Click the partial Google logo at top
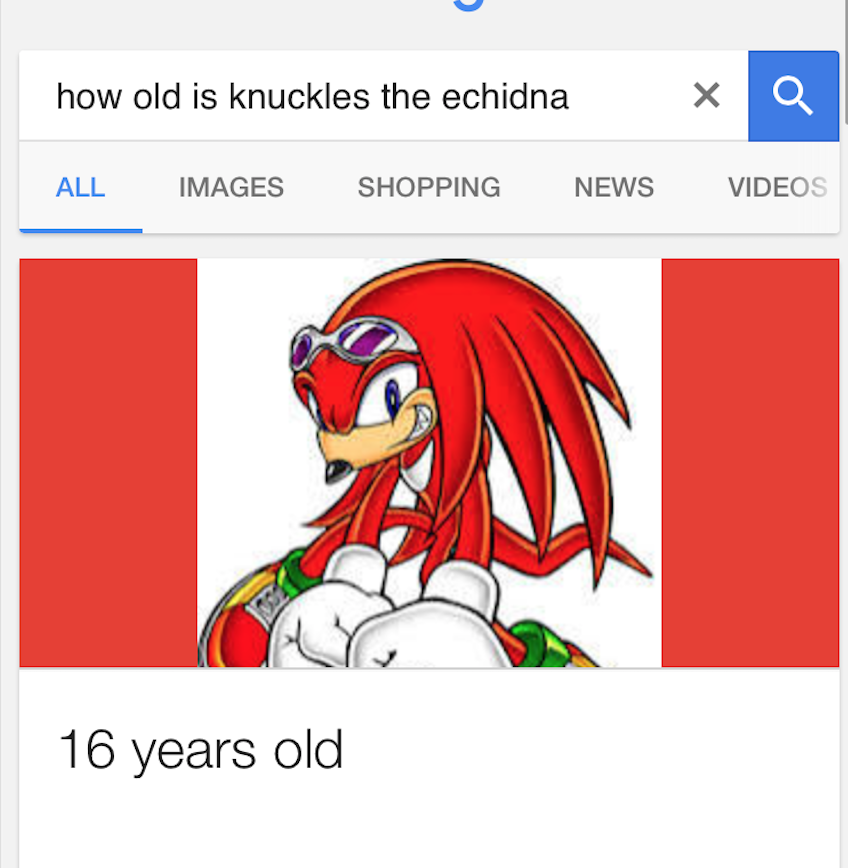Screen dimensions: 848x868 click(x=469, y=5)
